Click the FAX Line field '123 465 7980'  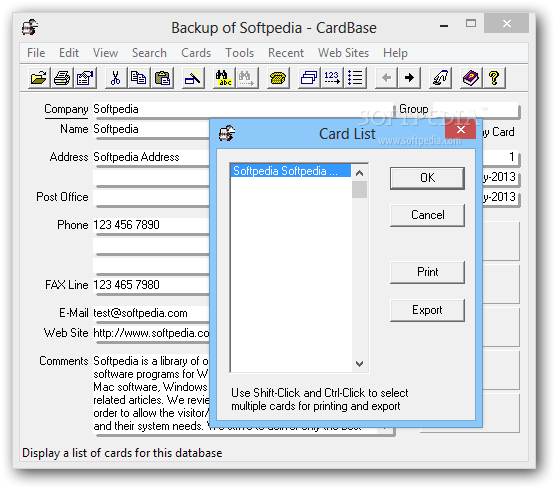click(151, 285)
